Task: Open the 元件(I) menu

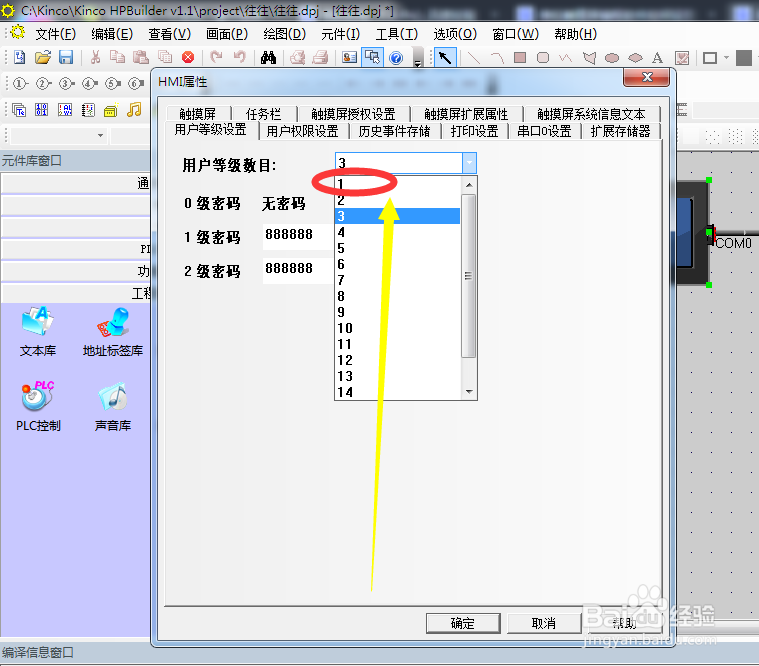Action: (x=341, y=34)
